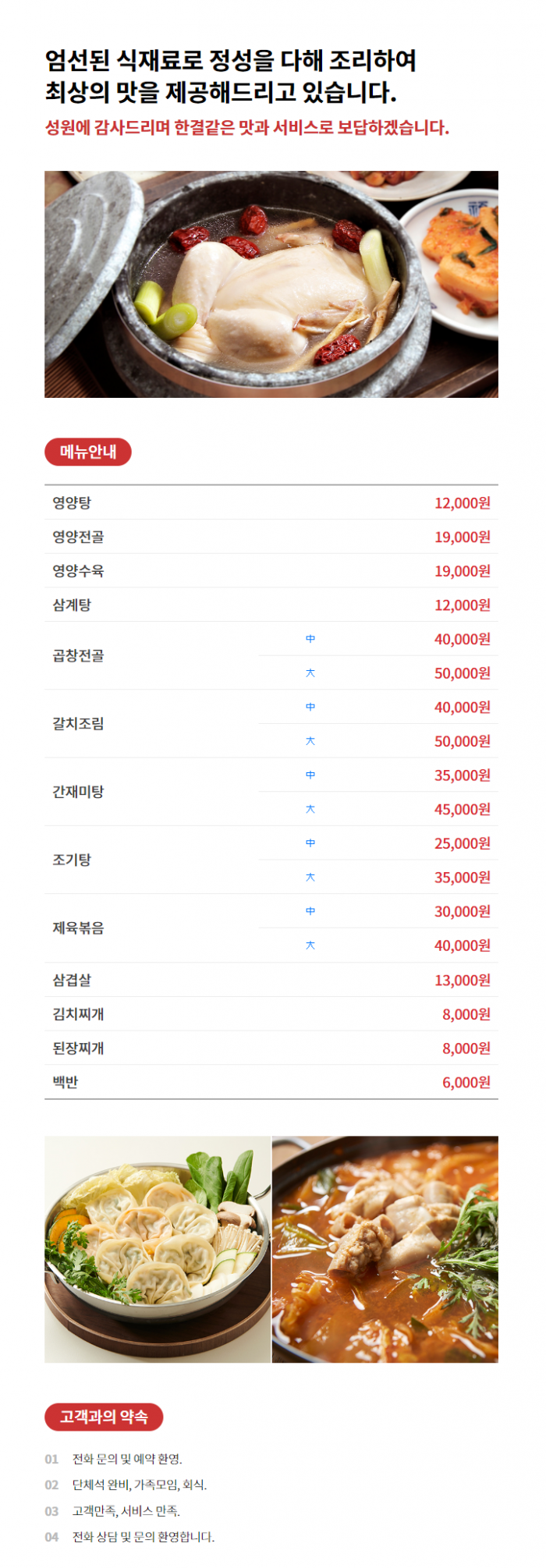Click the 삼계탕 menu item

[72, 605]
